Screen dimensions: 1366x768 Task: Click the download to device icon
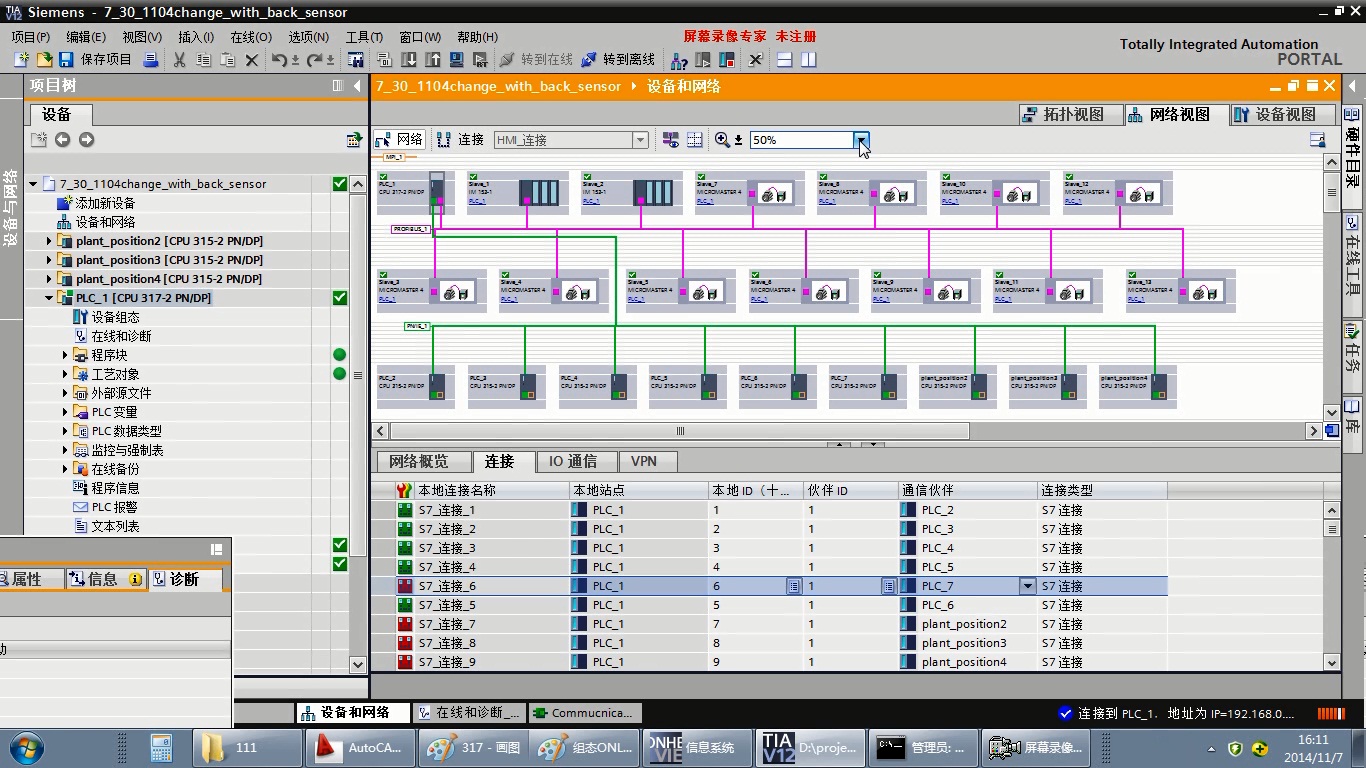click(x=410, y=60)
